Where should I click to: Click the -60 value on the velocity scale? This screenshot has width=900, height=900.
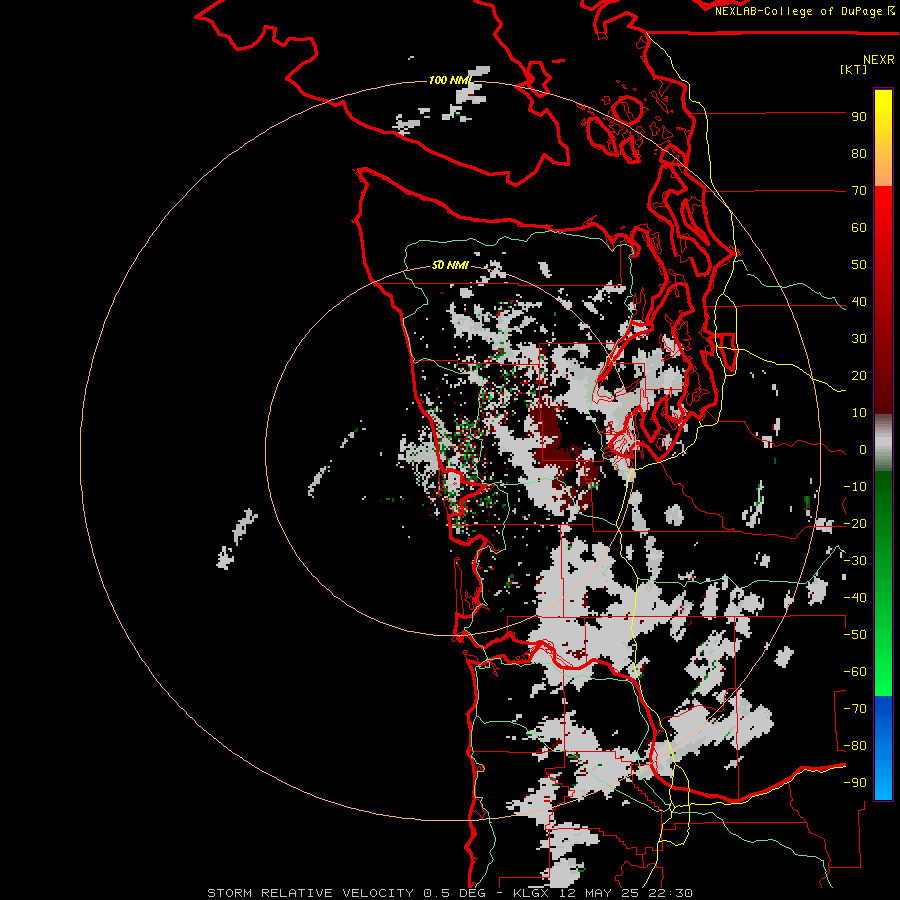pos(855,672)
